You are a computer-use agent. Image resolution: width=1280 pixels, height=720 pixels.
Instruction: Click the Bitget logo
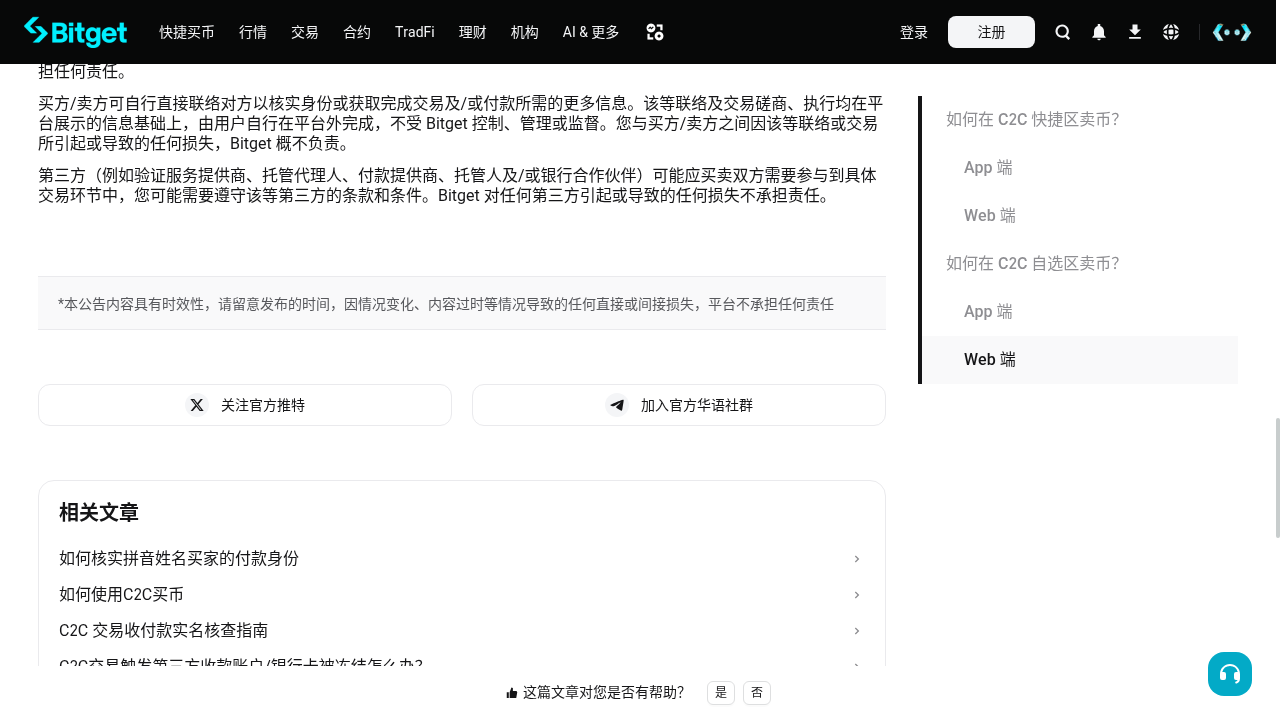point(75,32)
